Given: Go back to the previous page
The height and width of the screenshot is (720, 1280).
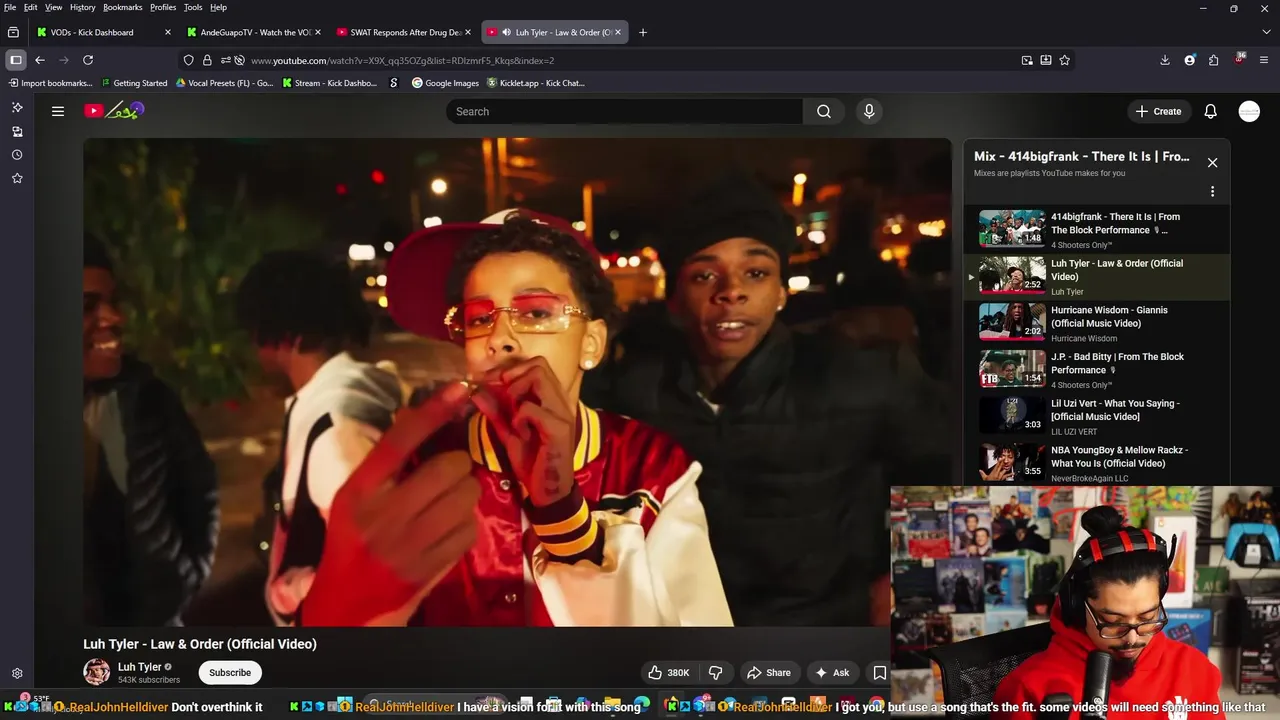Looking at the screenshot, I should click(40, 60).
